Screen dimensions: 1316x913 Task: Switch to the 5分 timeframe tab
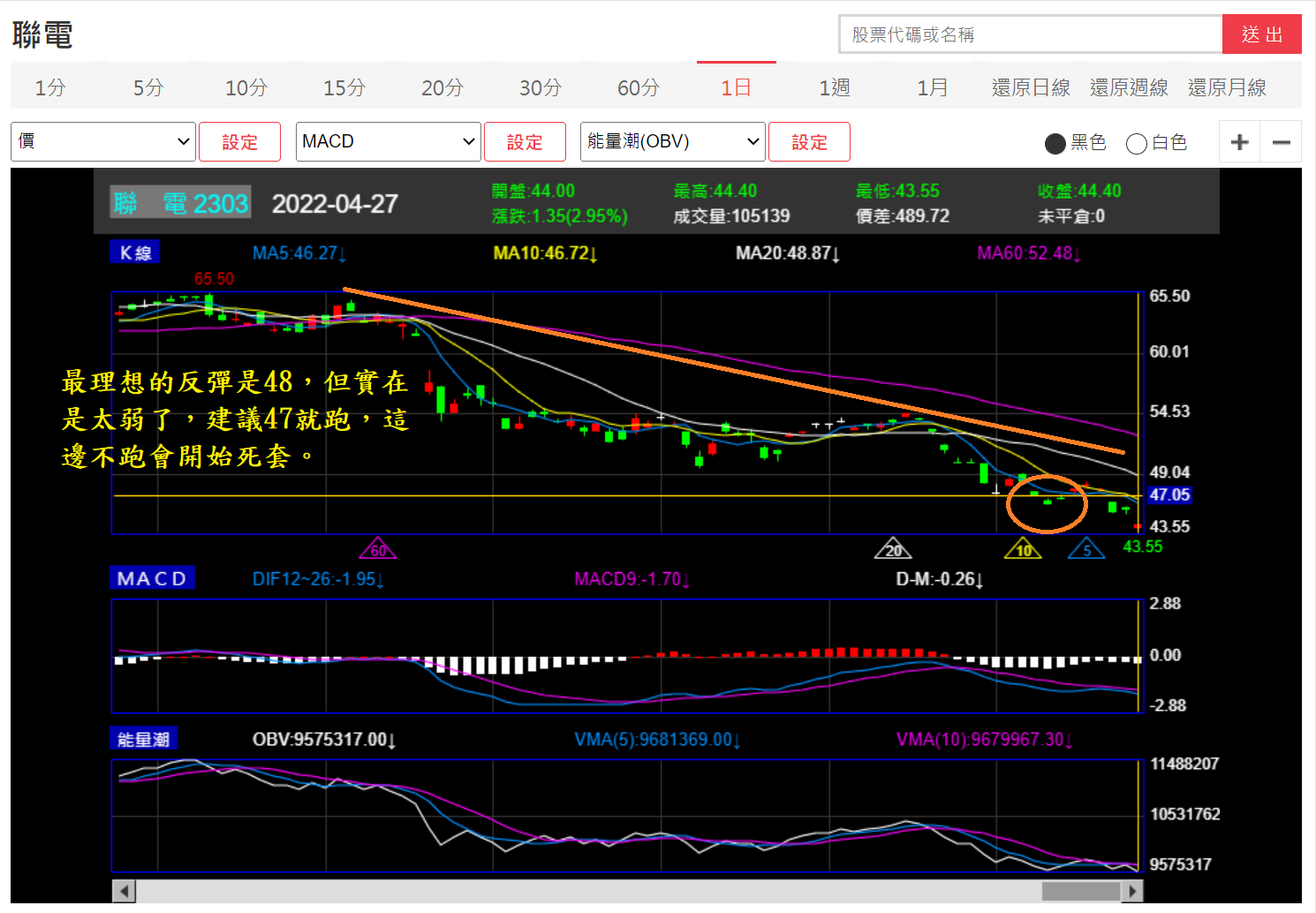[148, 87]
